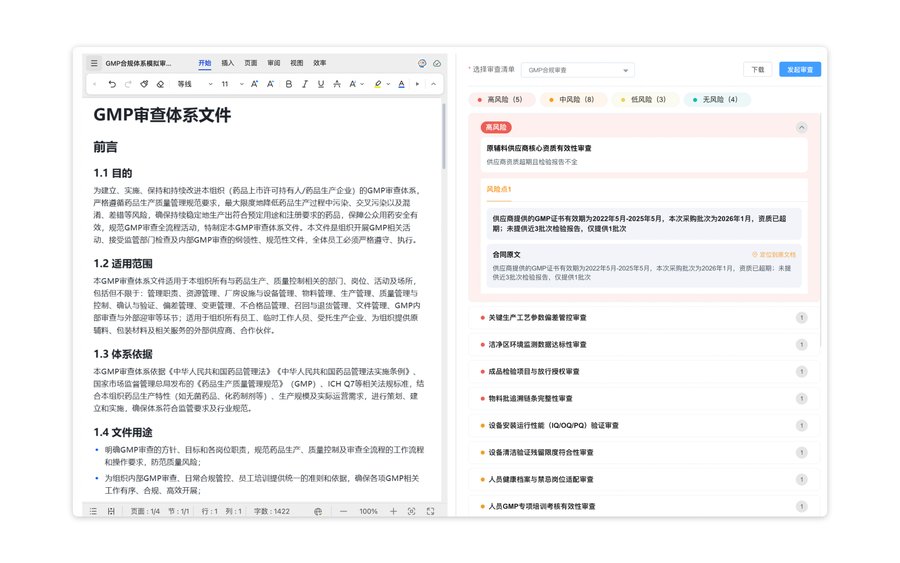
Task: Click the heading 原辅料供应商核心资质有效性审查
Action: point(539,148)
